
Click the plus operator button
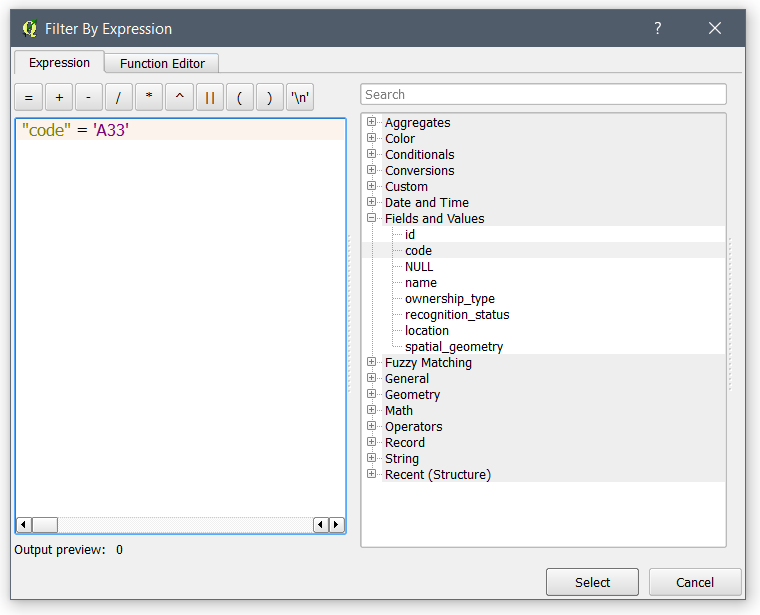coord(59,98)
